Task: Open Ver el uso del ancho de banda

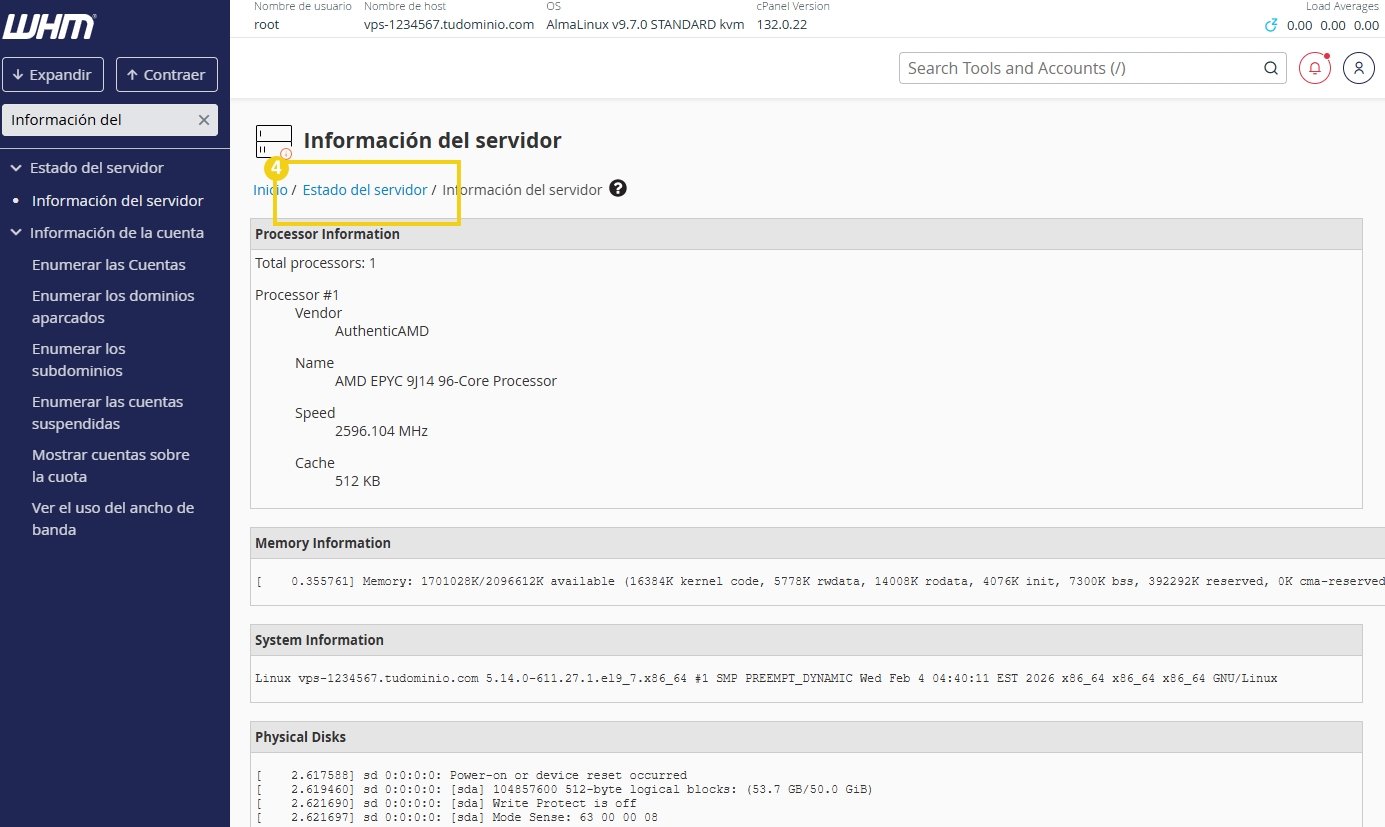Action: (x=112, y=519)
